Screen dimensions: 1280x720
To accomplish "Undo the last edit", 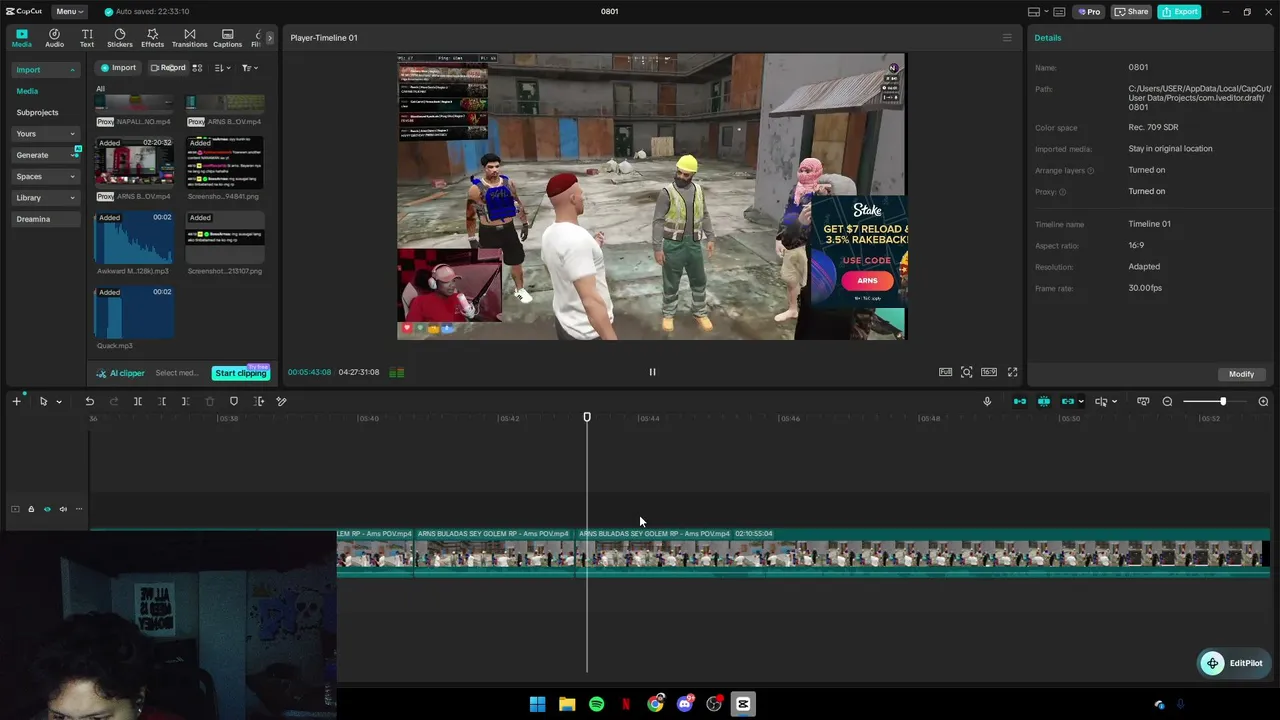I will (89, 401).
